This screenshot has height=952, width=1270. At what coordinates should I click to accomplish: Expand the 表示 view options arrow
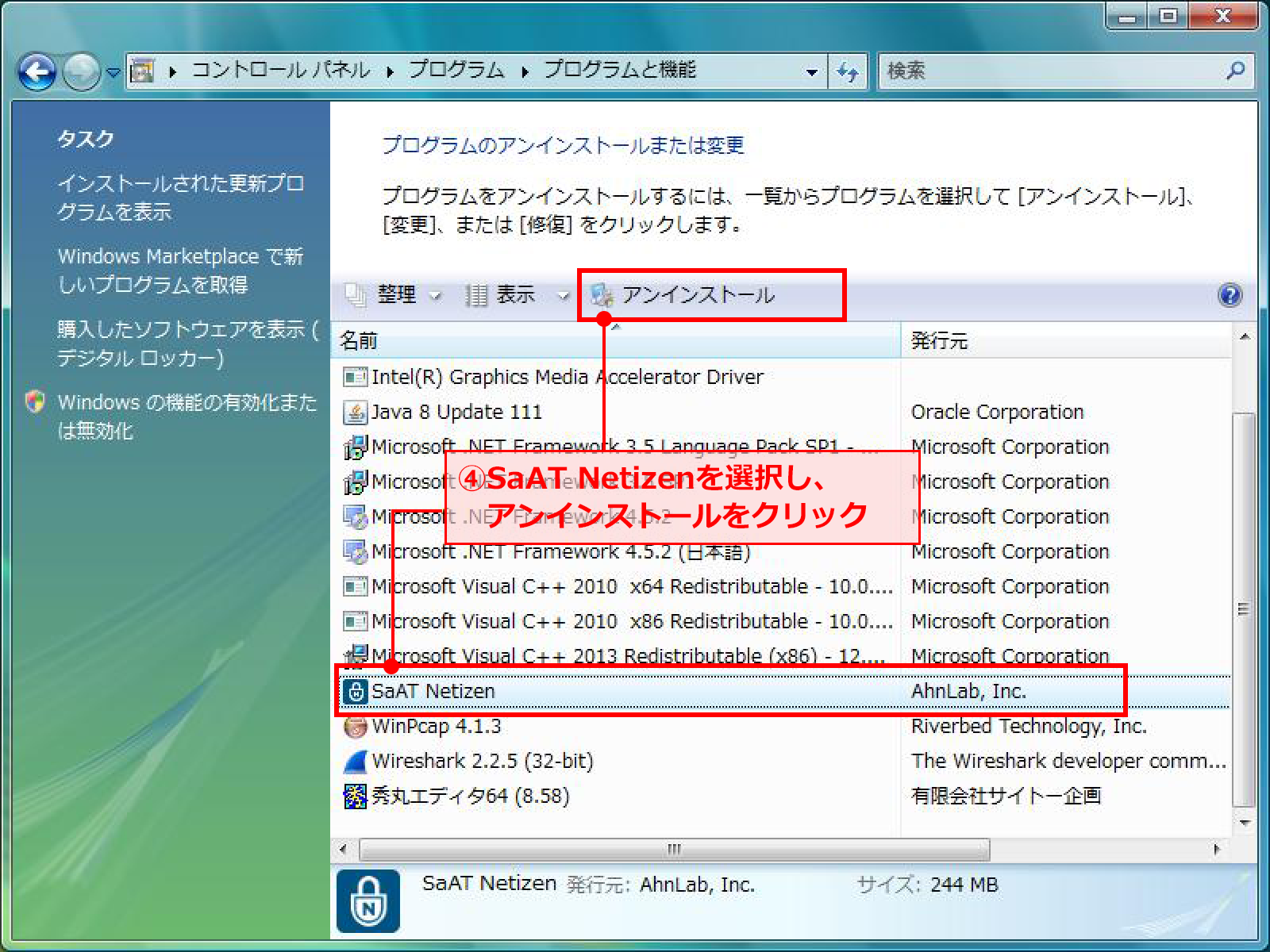coord(563,295)
